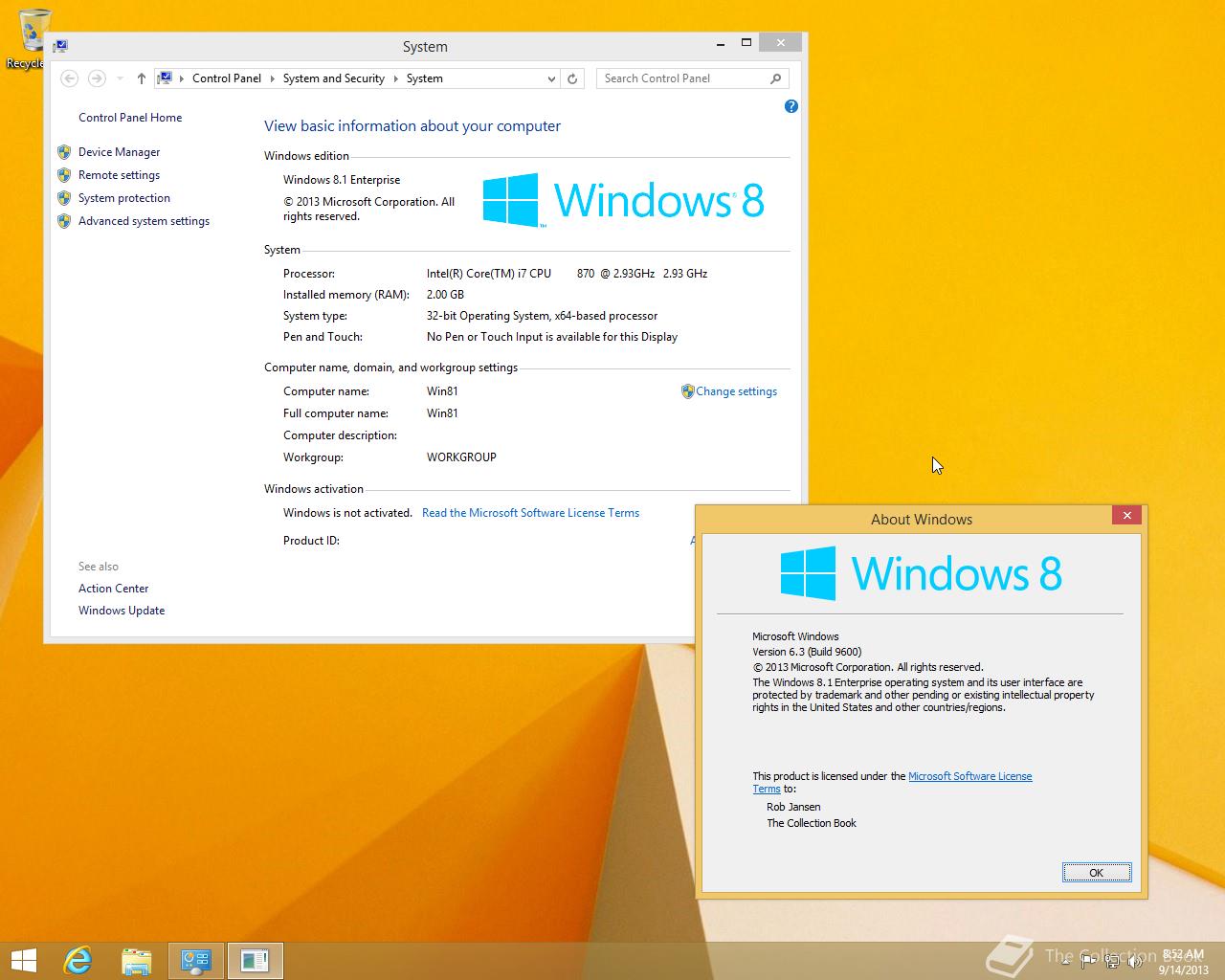
Task: Select System in the breadcrumb path
Action: tap(424, 78)
